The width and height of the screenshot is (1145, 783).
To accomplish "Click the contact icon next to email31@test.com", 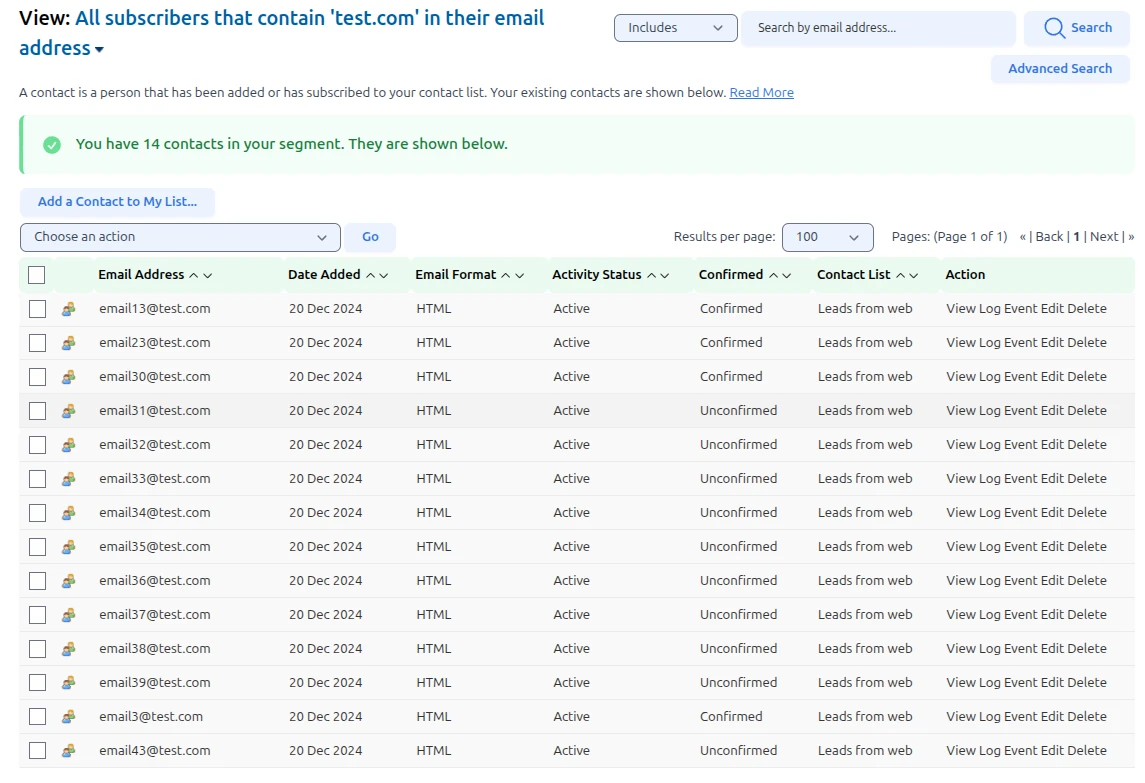I will pos(69,410).
